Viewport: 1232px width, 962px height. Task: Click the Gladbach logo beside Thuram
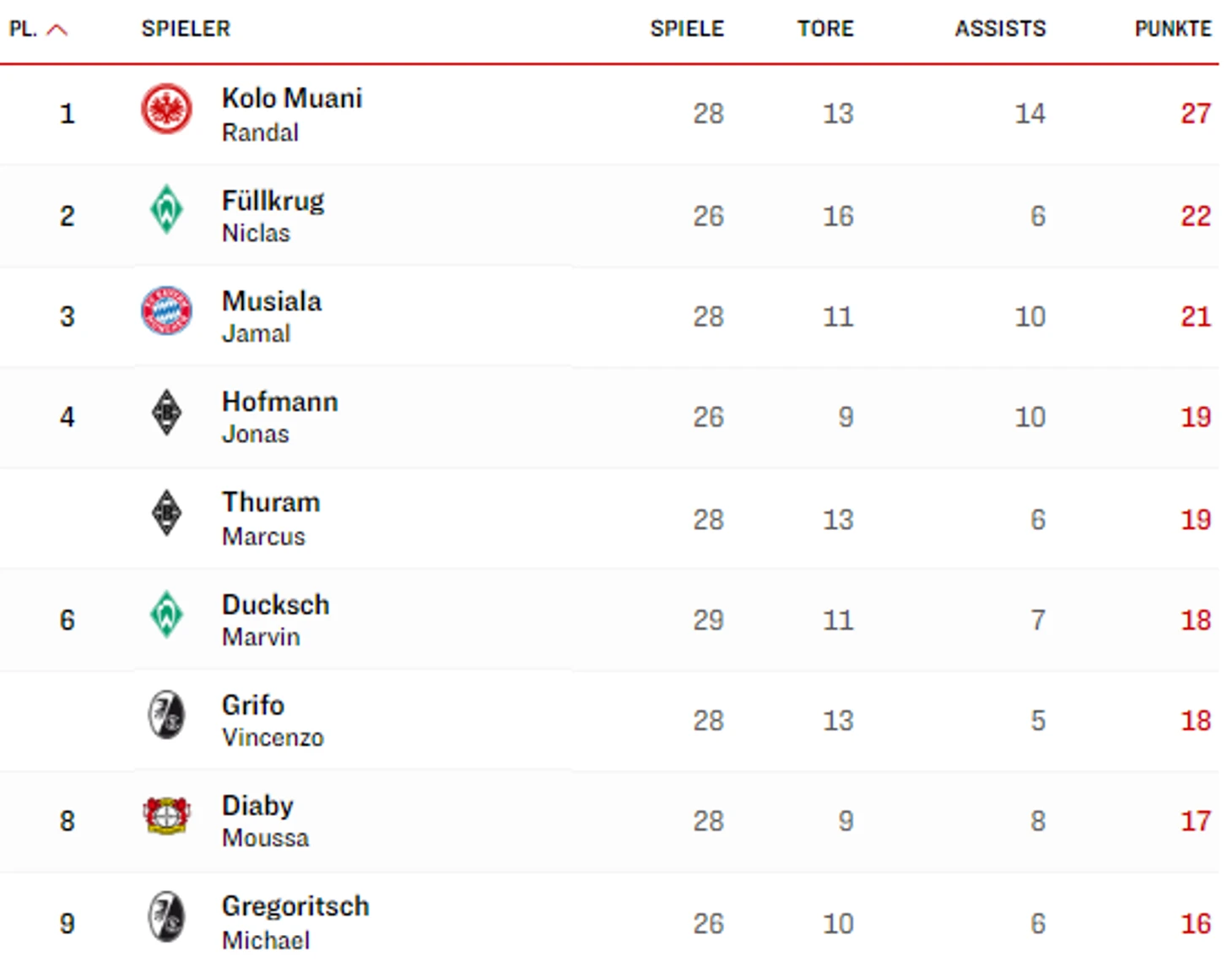pos(166,512)
